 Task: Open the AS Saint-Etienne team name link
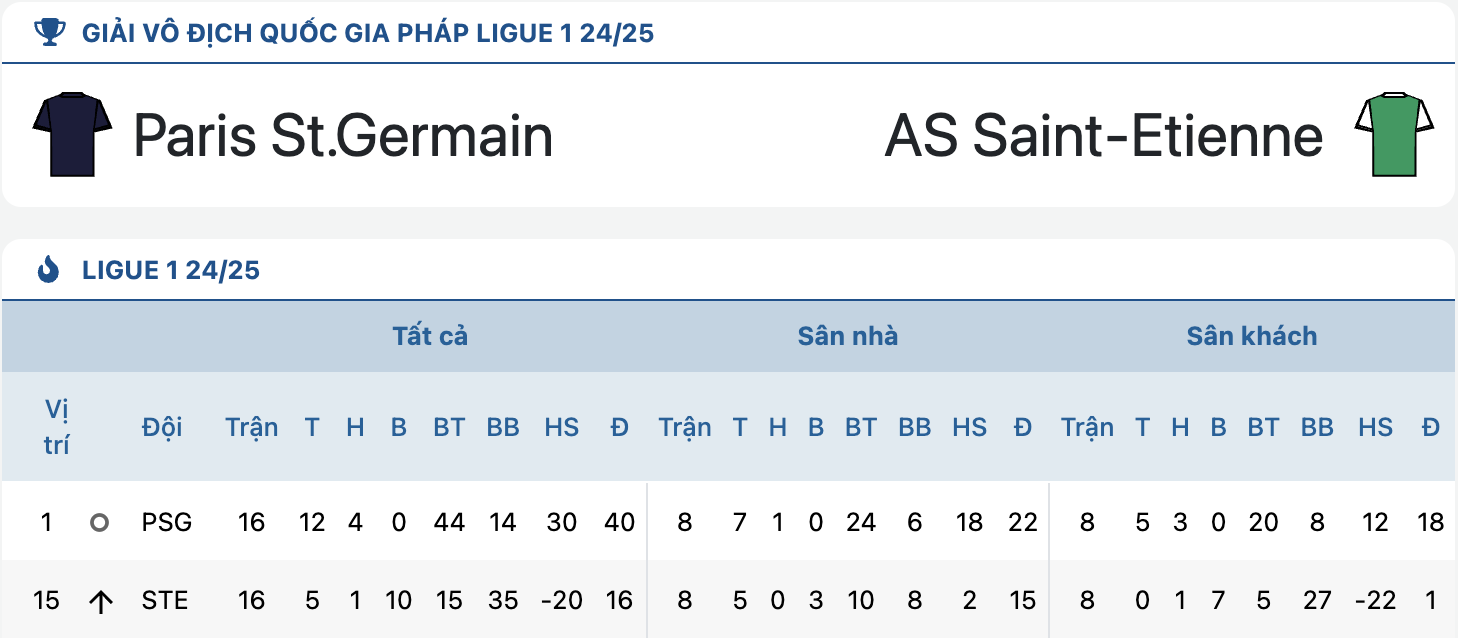[1104, 135]
